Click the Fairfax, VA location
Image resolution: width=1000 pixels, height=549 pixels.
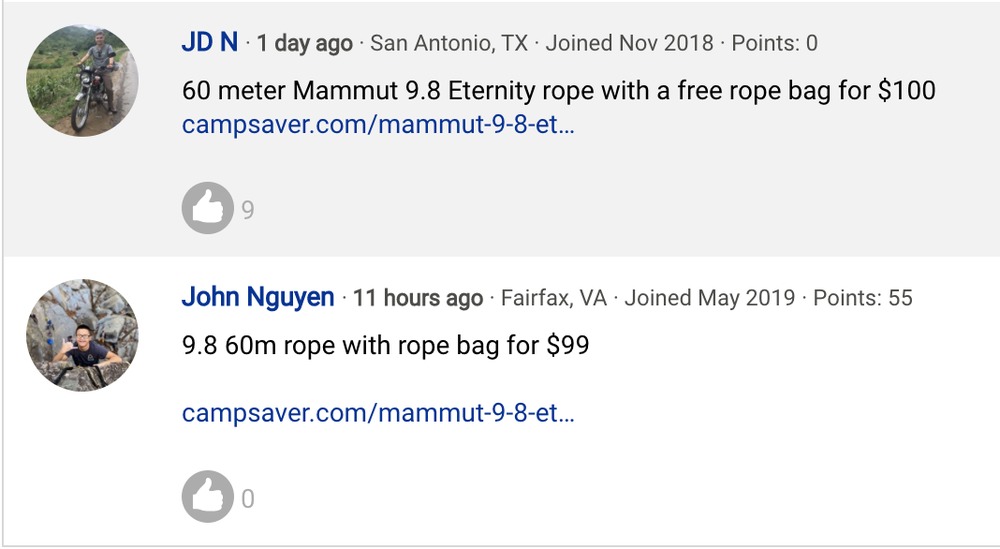(x=553, y=298)
